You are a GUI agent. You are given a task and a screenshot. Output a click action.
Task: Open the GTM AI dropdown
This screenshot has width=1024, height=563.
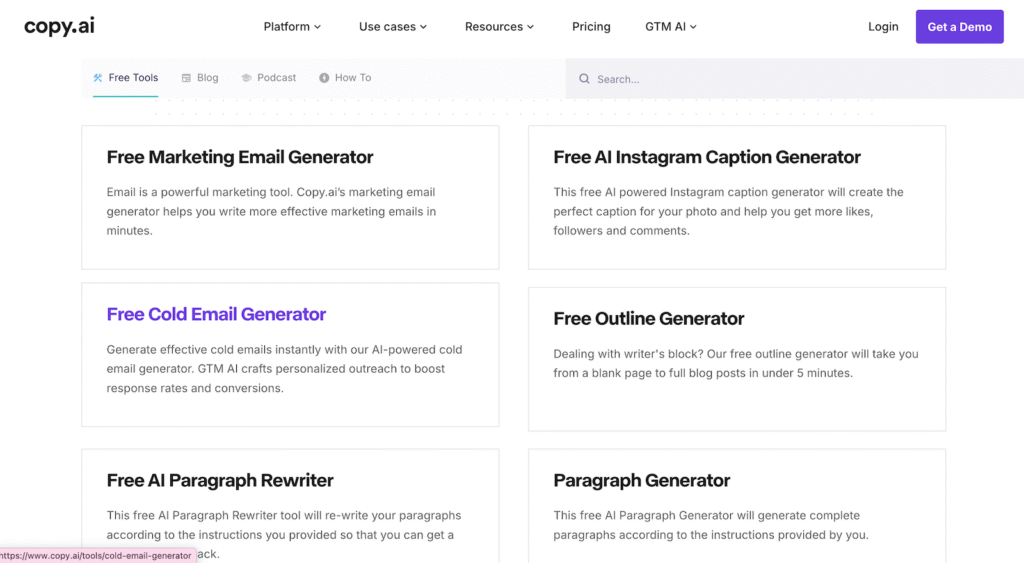tap(670, 27)
